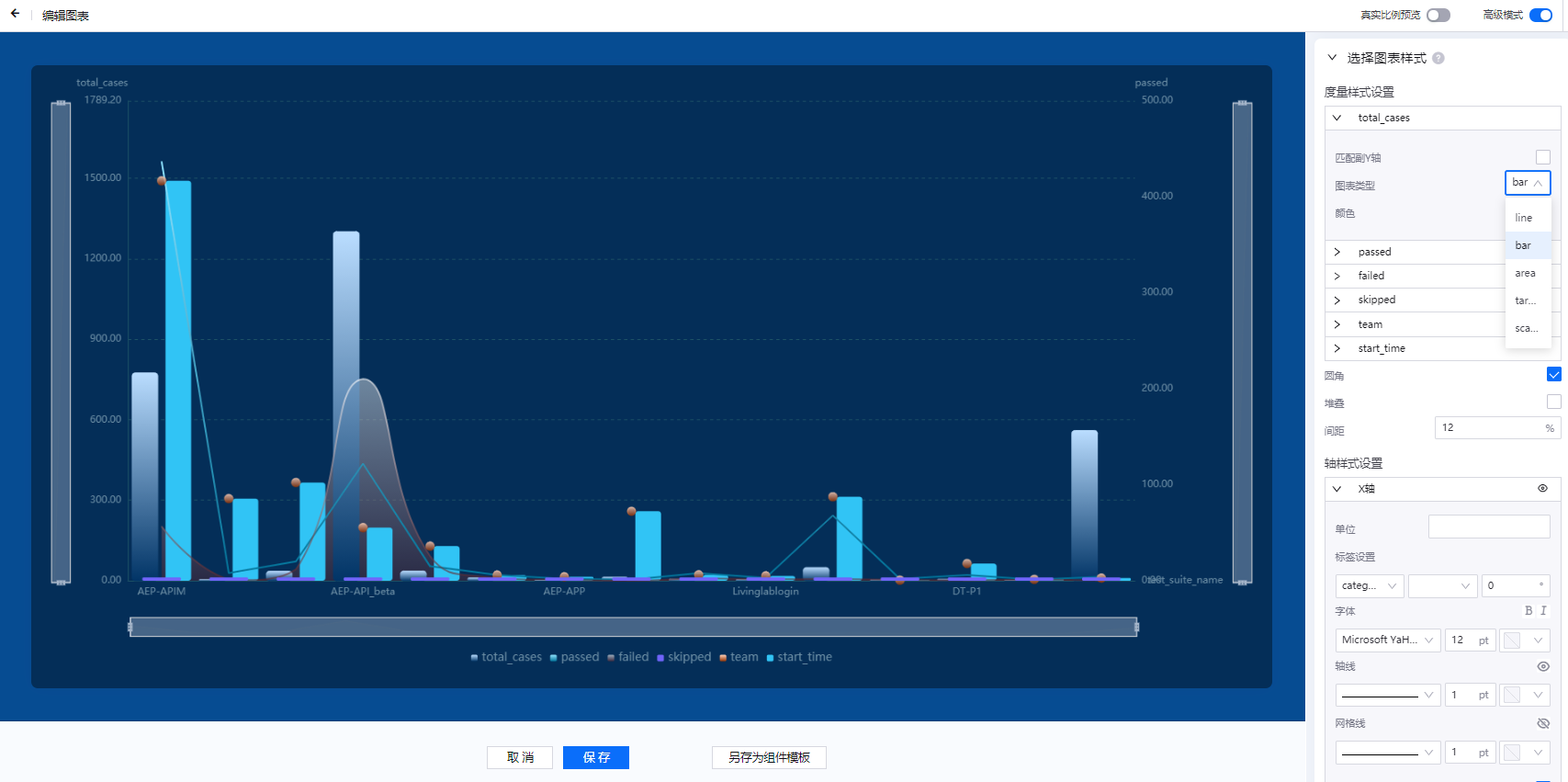1568x782 pixels.
Task: Click the AEP-APP axis label
Action: (564, 591)
